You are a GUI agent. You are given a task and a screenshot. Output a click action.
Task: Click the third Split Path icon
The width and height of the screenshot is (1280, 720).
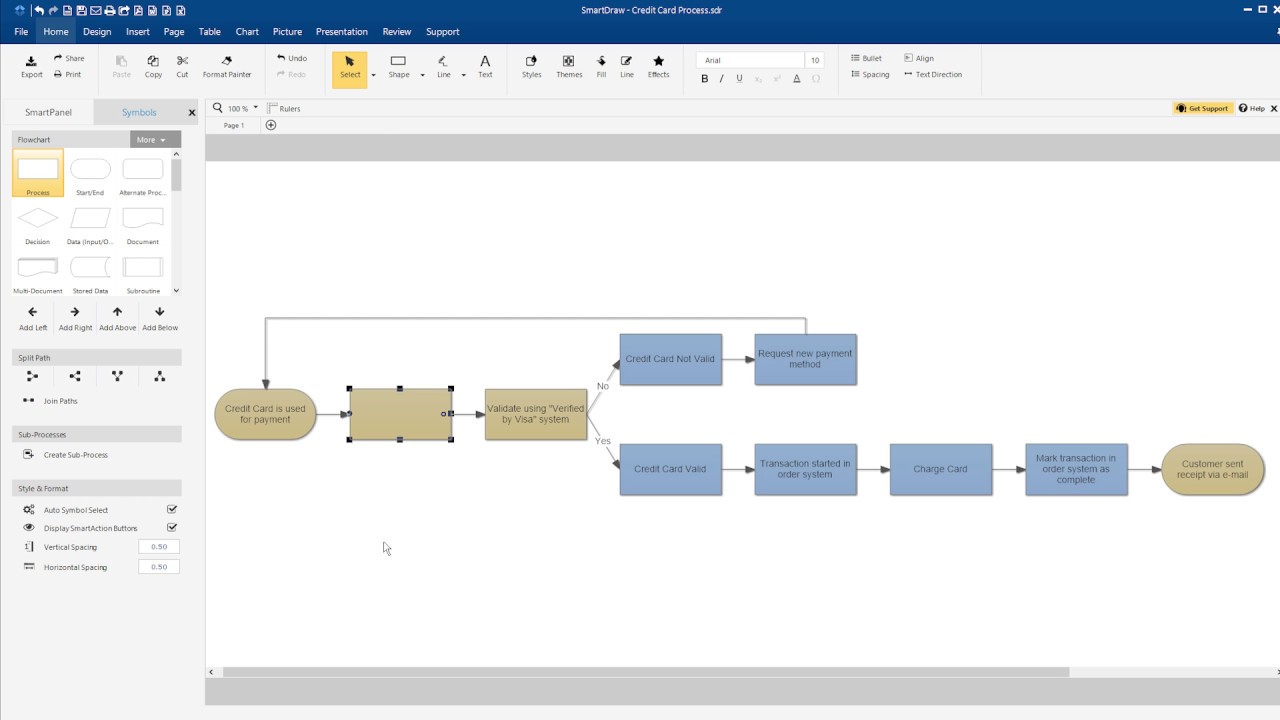coord(117,376)
